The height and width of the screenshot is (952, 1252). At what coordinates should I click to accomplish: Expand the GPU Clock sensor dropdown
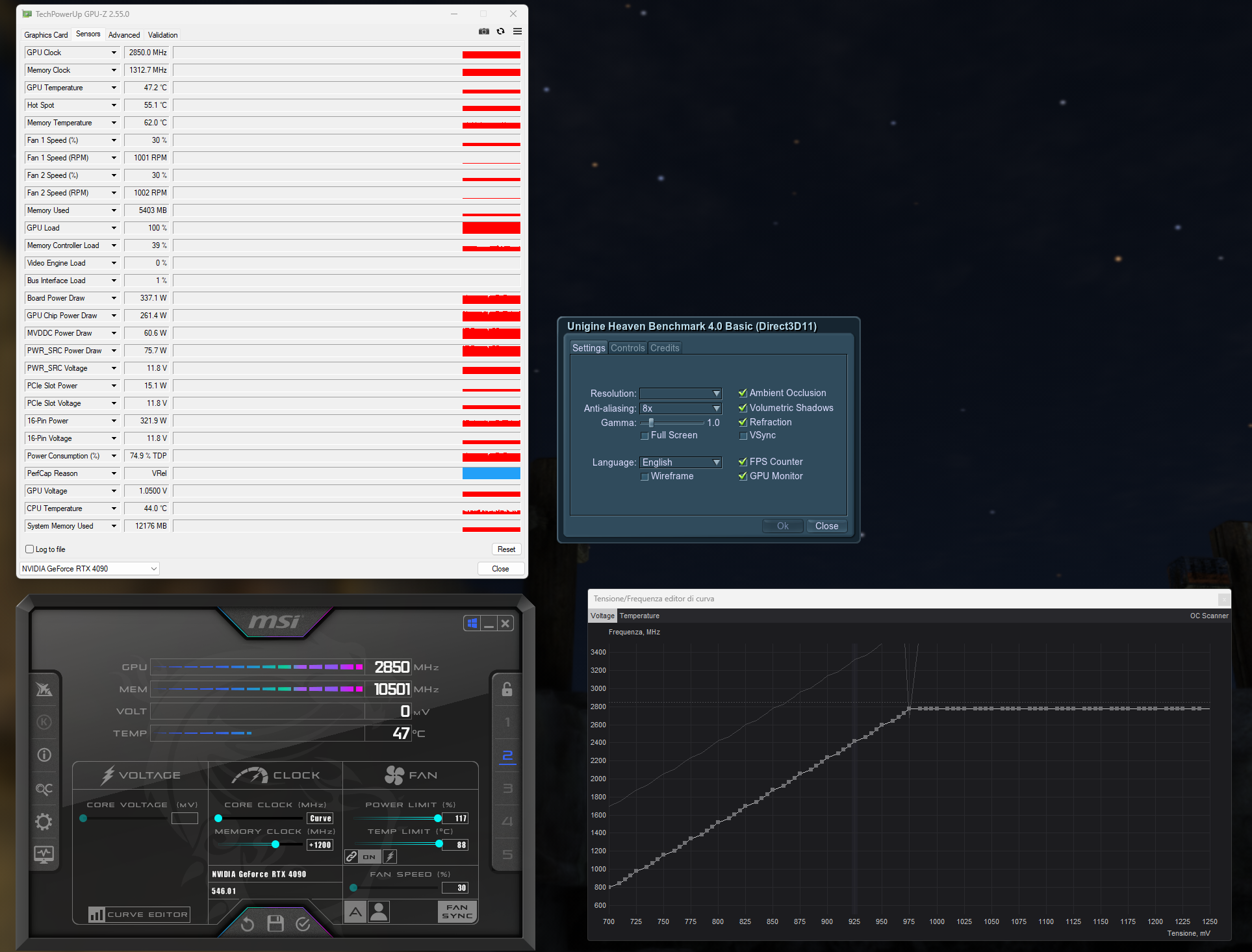114,53
